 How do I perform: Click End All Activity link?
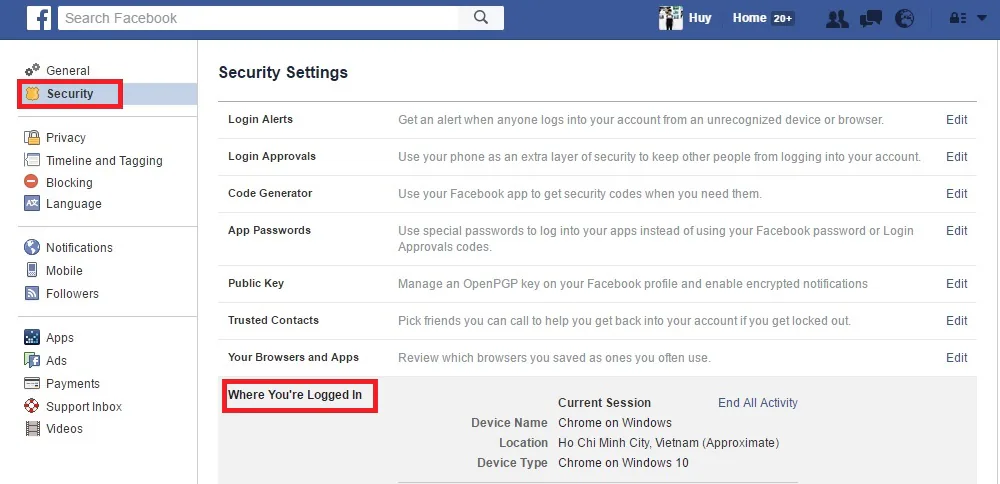pos(758,402)
